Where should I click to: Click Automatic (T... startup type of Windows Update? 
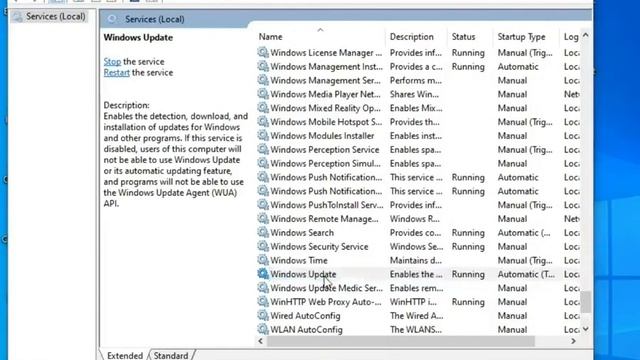(x=526, y=274)
